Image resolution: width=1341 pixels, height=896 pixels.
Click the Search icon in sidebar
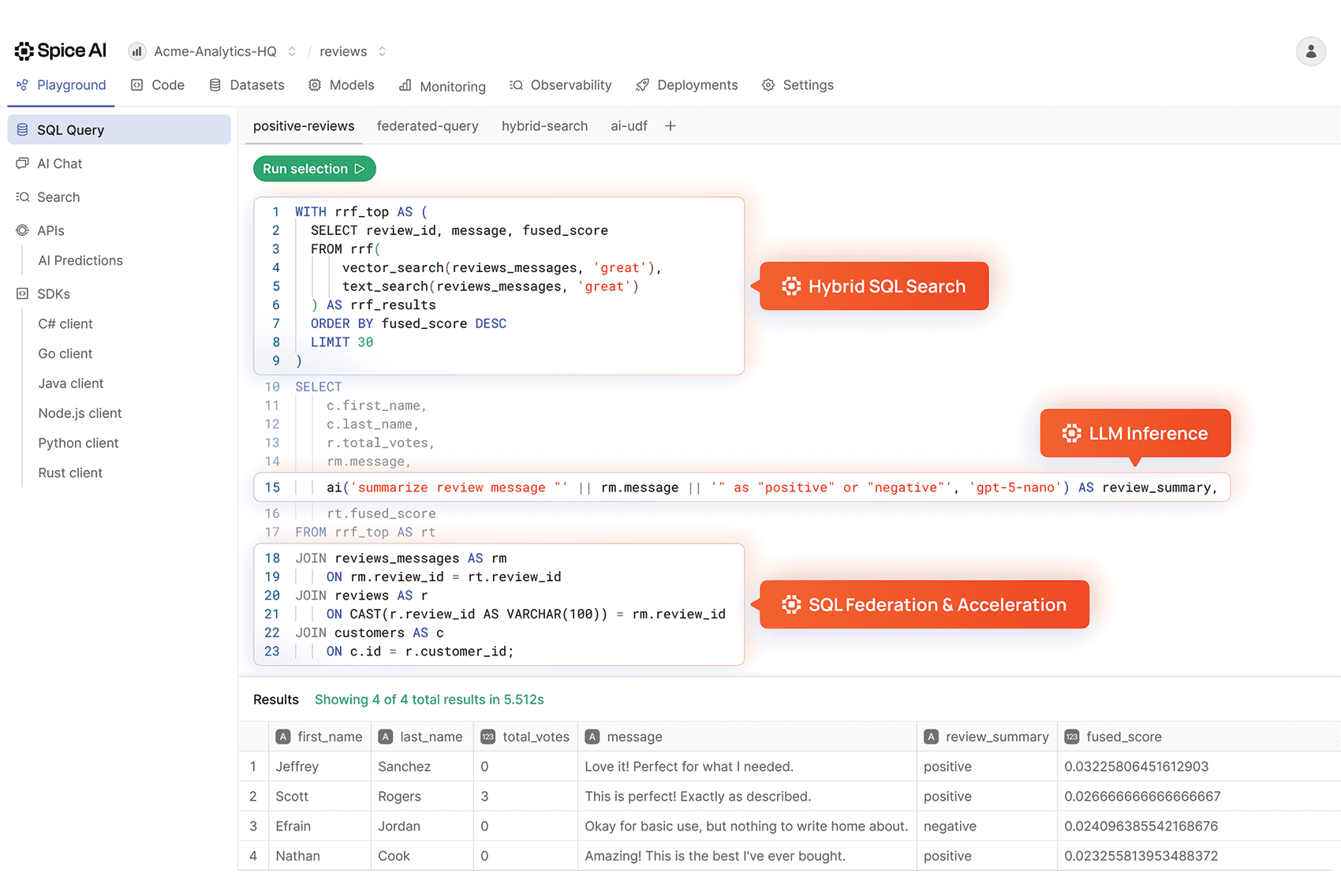(21, 197)
